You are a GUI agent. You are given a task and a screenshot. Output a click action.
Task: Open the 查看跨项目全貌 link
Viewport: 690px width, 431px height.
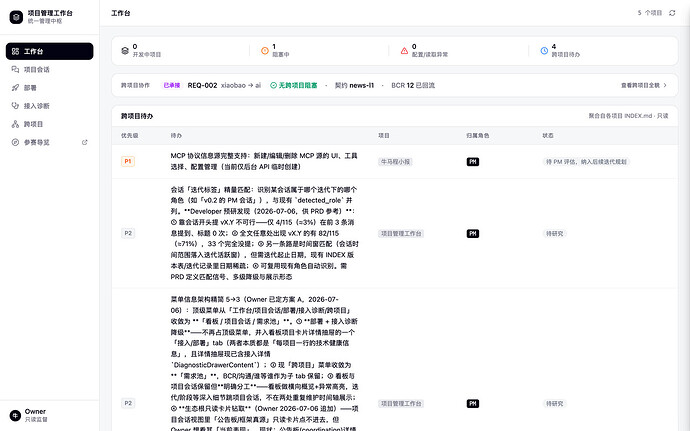[x=644, y=85]
